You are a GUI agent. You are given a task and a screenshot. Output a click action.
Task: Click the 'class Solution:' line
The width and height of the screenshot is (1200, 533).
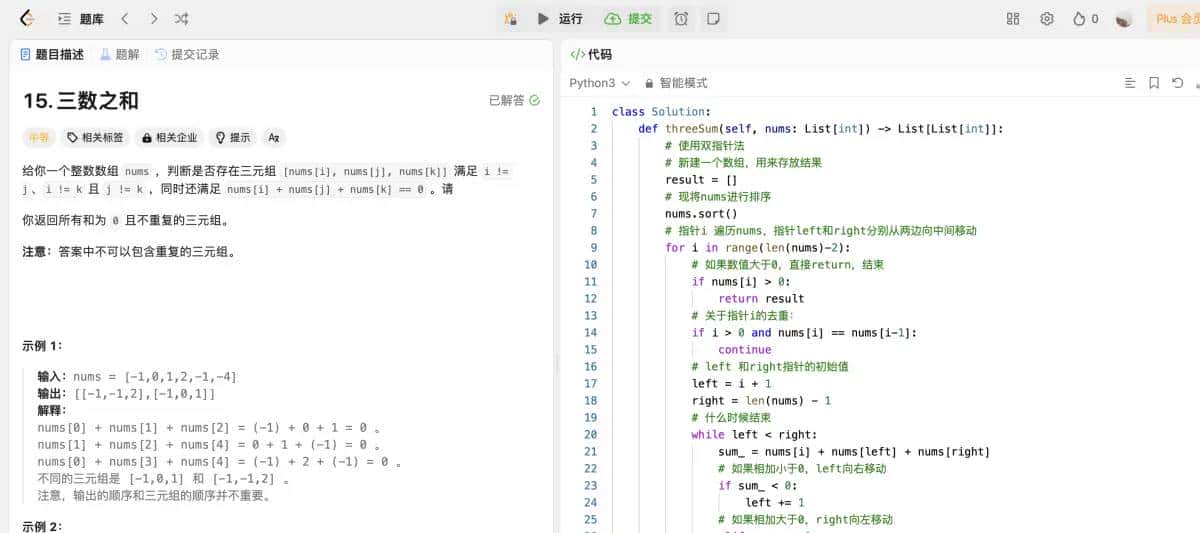(x=661, y=111)
